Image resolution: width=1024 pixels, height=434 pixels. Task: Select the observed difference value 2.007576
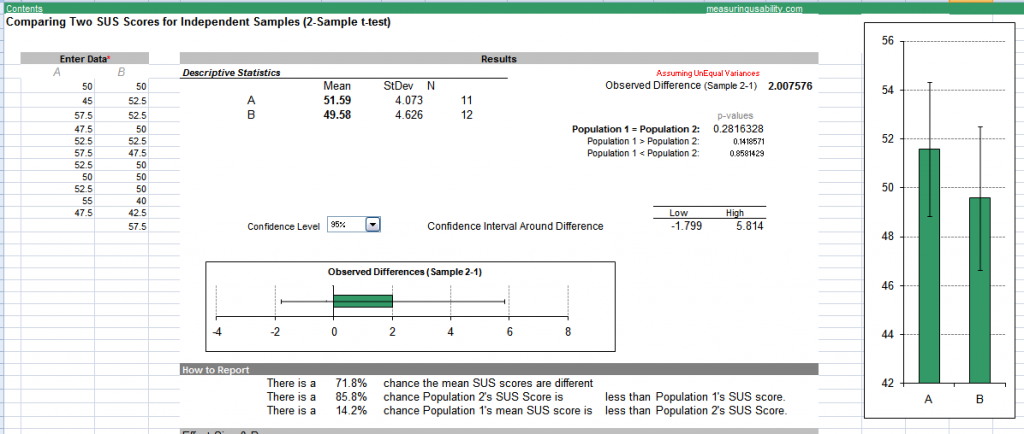[790, 86]
